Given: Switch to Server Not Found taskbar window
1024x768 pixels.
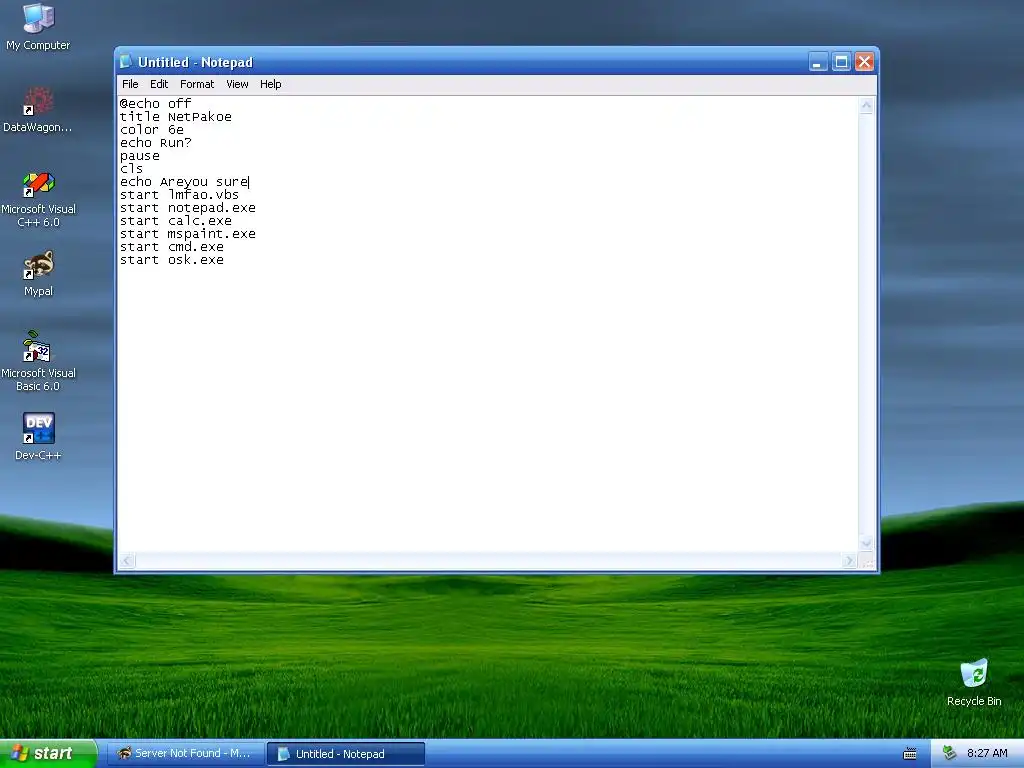Looking at the screenshot, I should coord(185,754).
